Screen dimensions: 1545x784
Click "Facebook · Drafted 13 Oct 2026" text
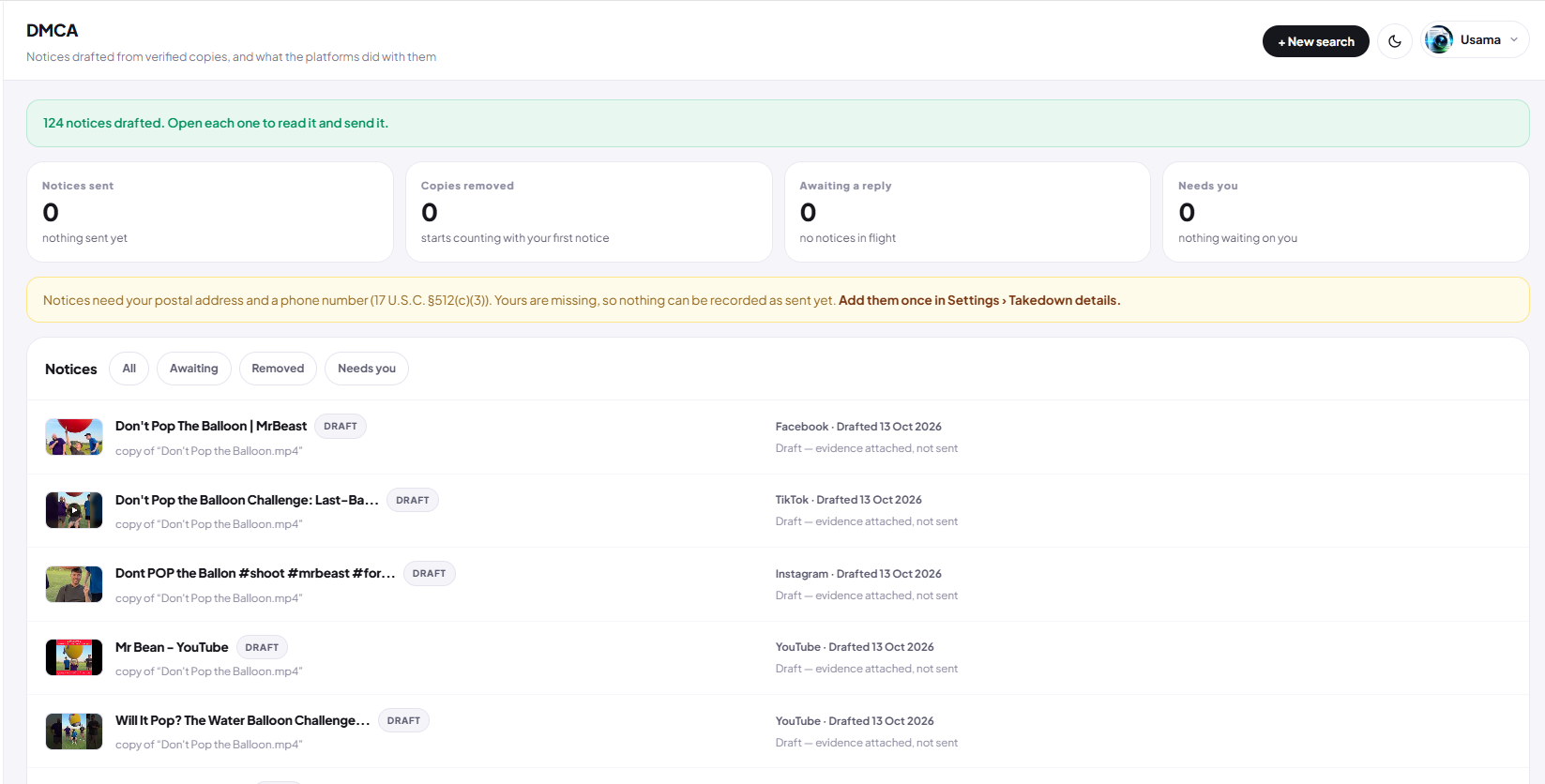coord(858,427)
